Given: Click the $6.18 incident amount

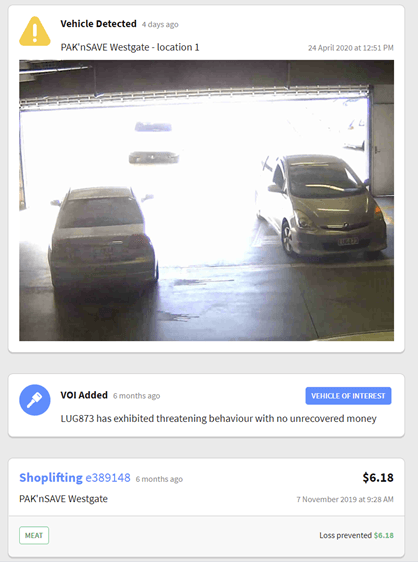Looking at the screenshot, I should [x=378, y=477].
